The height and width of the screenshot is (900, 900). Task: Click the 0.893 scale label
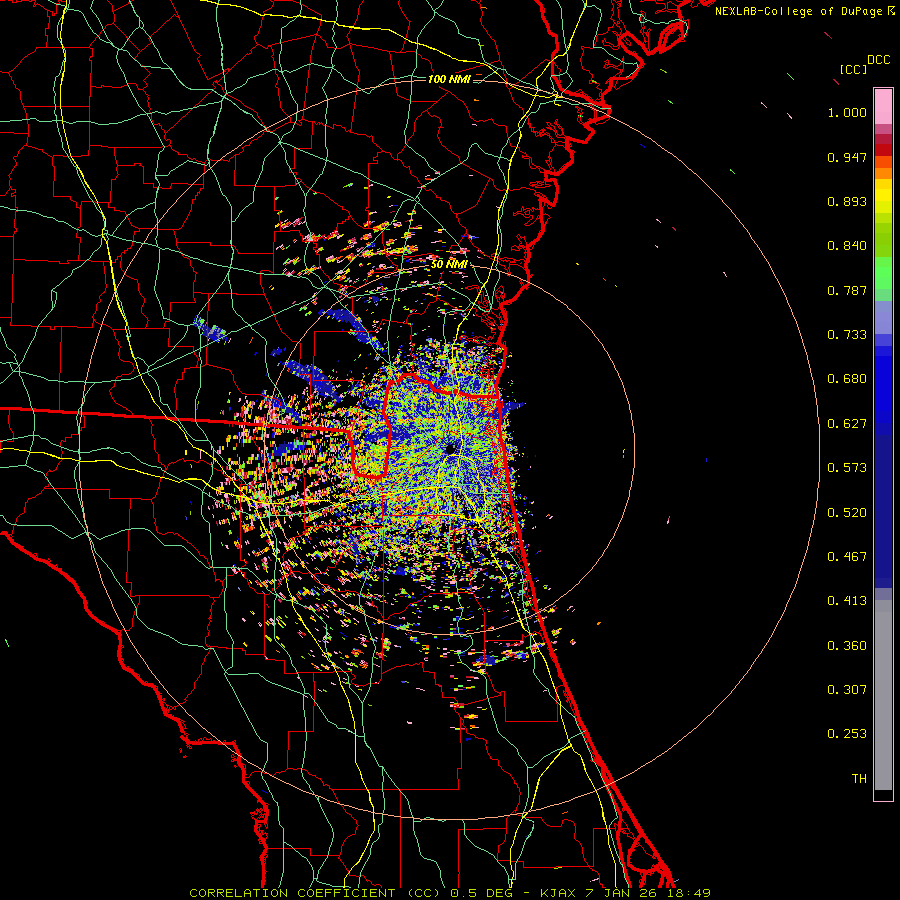847,201
